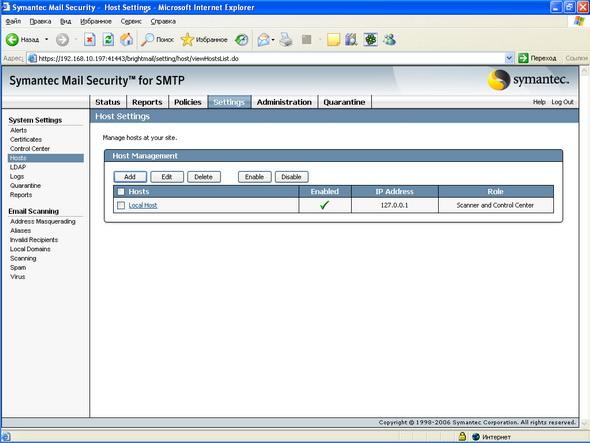Open the Search (Поиск) toolbar icon

pyautogui.click(x=147, y=40)
